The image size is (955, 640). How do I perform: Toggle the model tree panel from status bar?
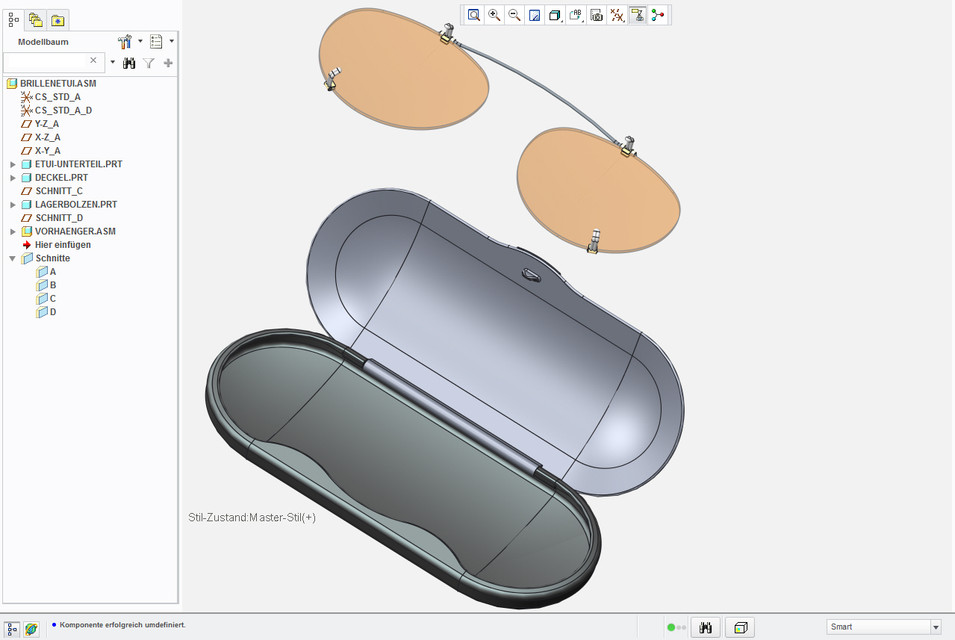(x=13, y=628)
